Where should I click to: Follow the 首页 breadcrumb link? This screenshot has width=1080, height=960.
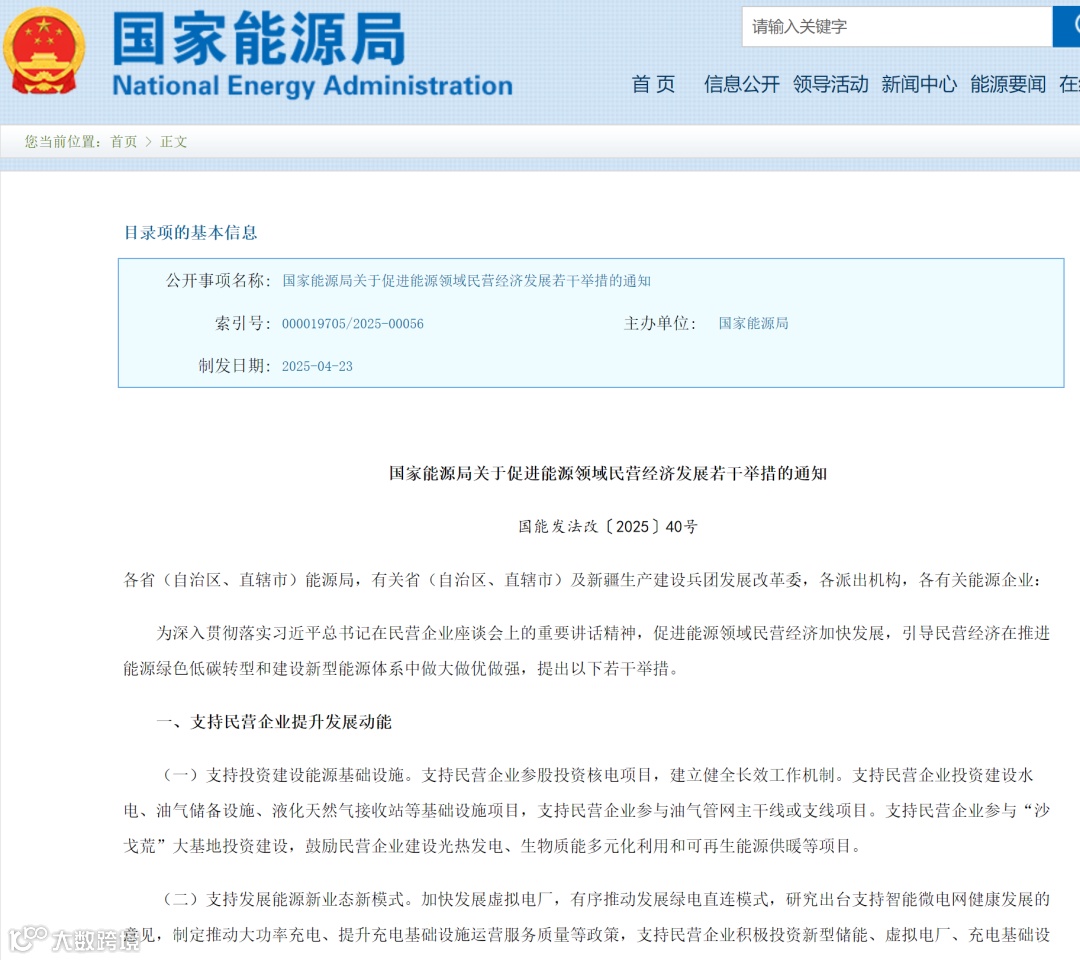124,142
